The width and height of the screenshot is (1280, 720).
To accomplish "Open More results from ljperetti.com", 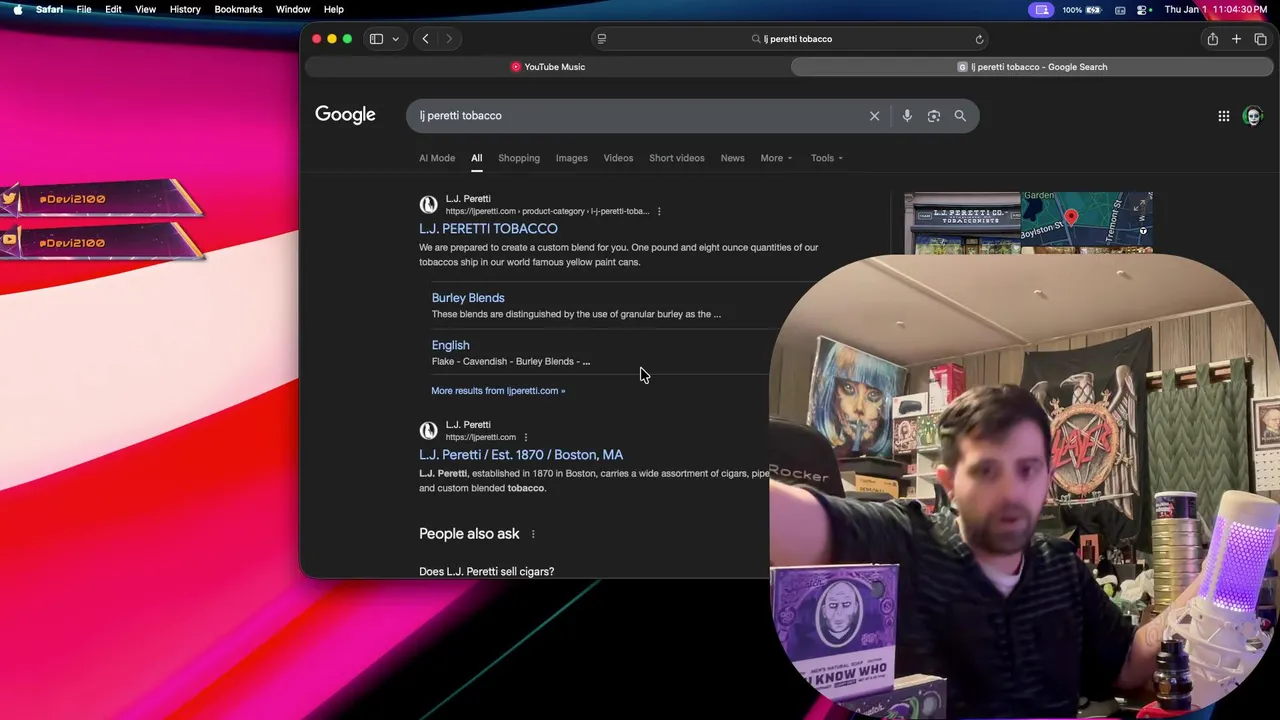I will pos(498,391).
